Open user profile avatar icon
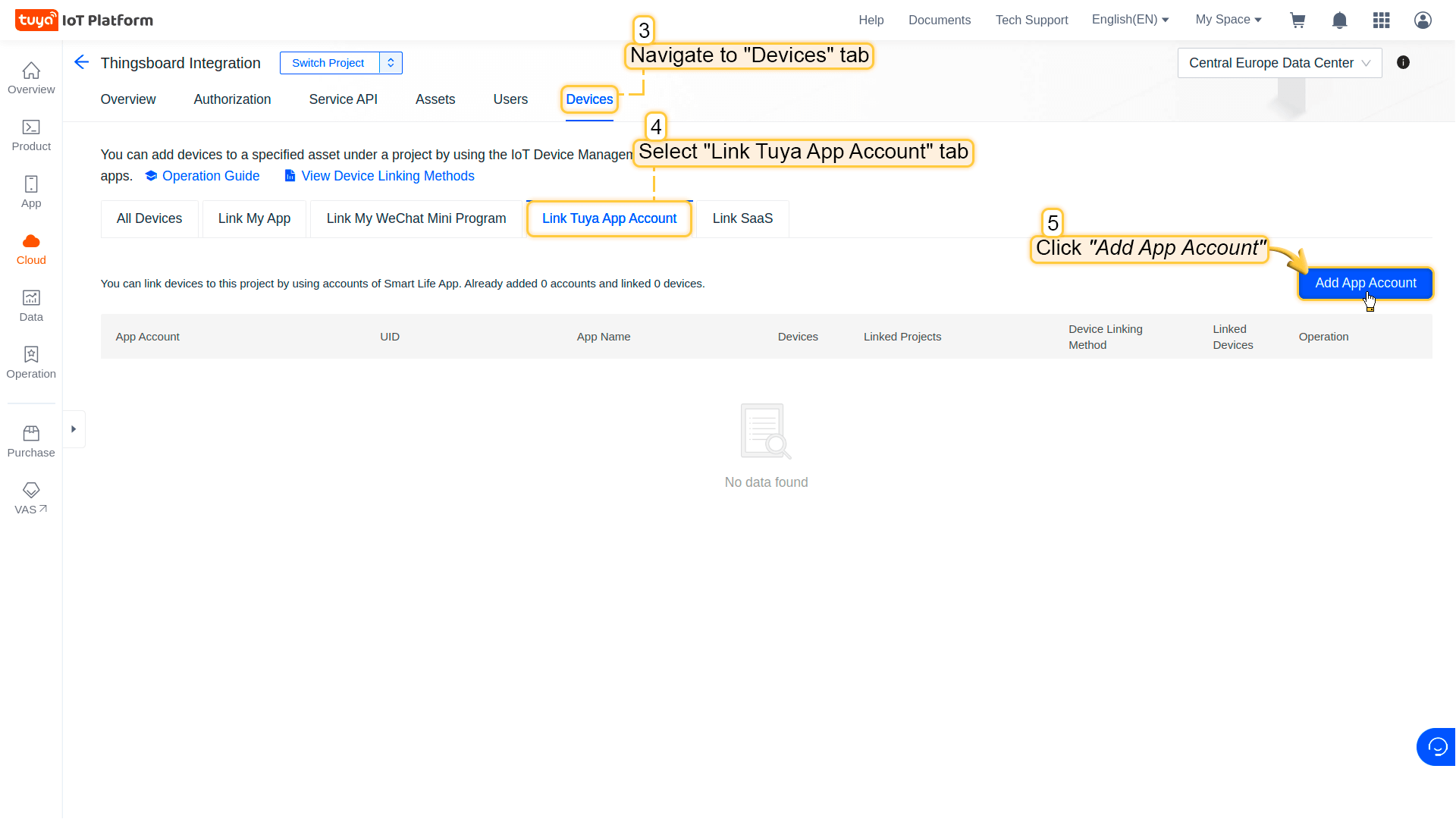Image resolution: width=1456 pixels, height=819 pixels. click(1423, 20)
